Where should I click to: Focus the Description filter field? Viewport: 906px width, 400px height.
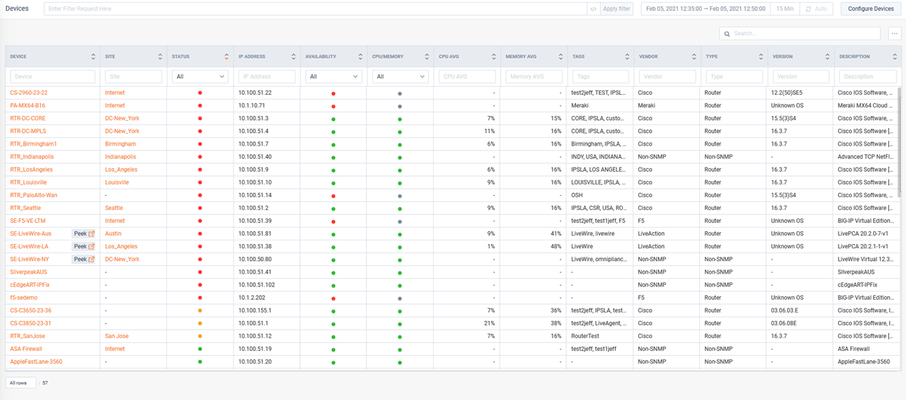point(867,76)
